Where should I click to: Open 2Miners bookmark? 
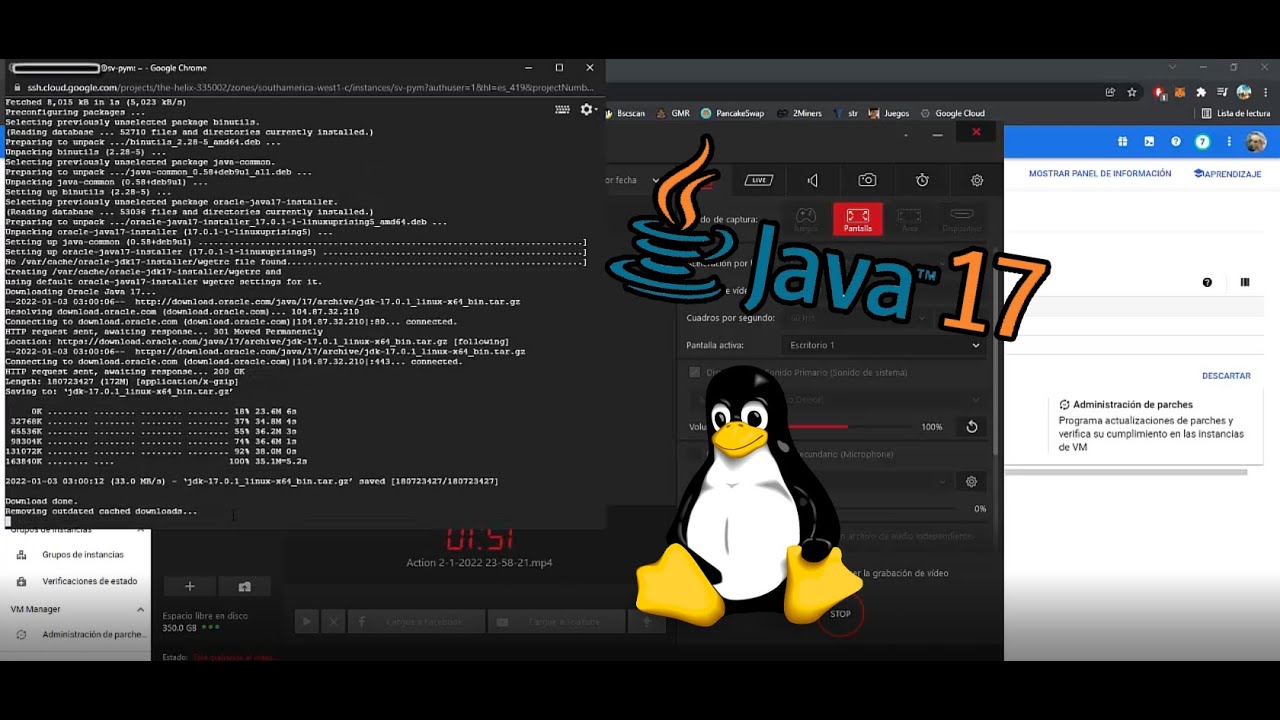coord(801,113)
